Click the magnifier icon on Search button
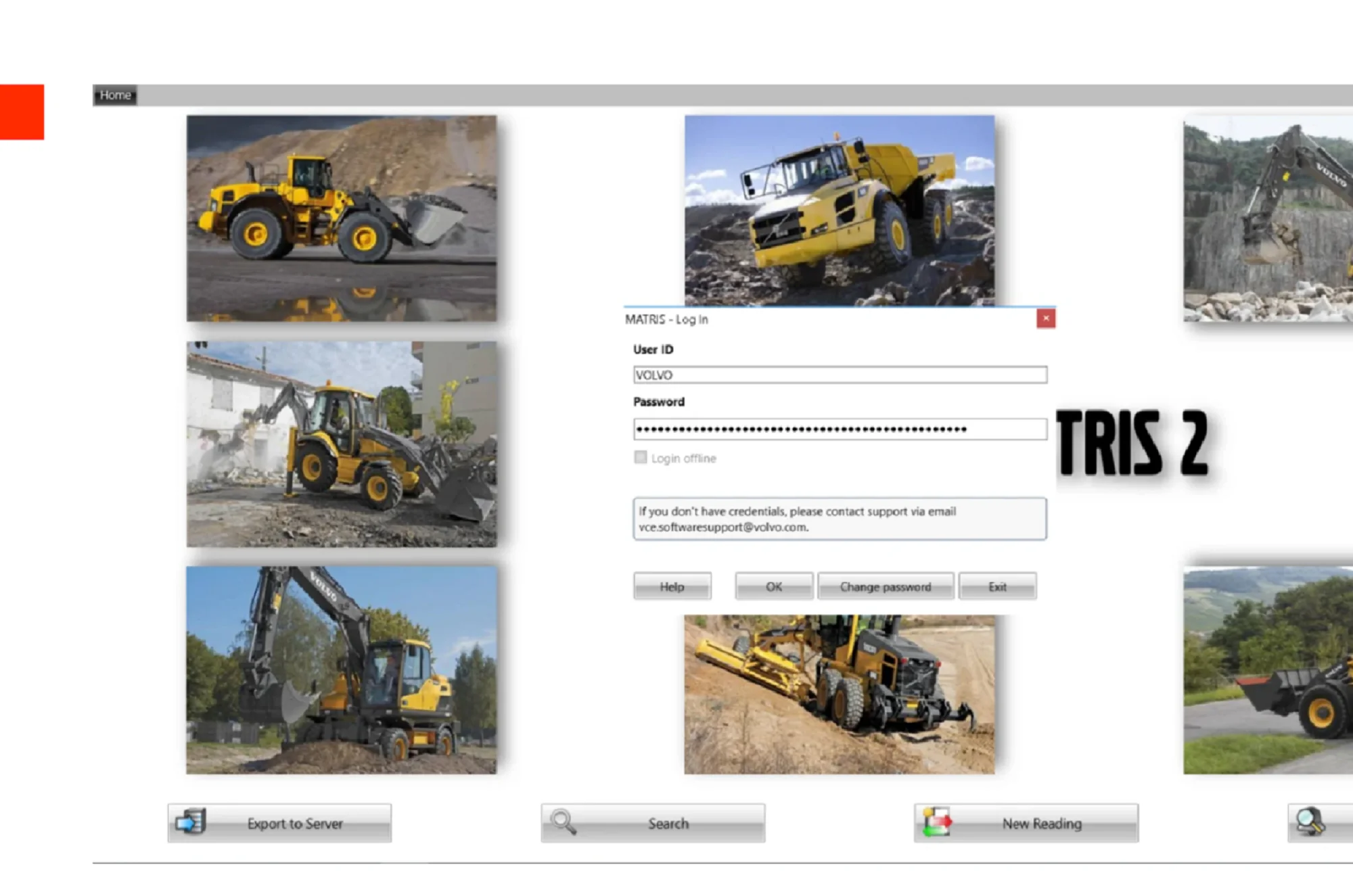This screenshot has height=896, width=1353. coord(563,822)
